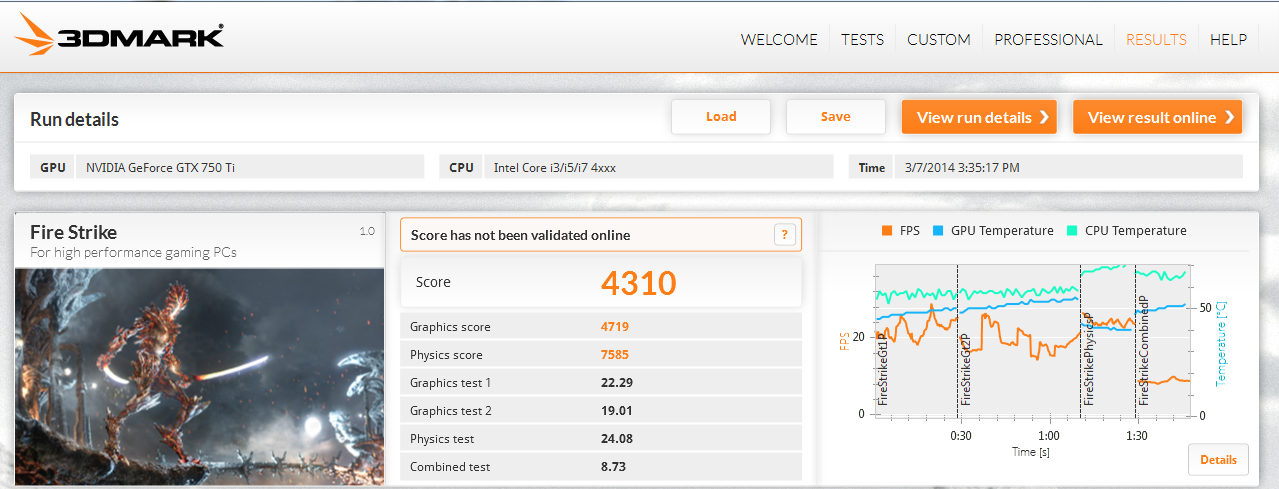The image size is (1279, 489).
Task: Click the Physics test value 24.08
Action: point(616,439)
